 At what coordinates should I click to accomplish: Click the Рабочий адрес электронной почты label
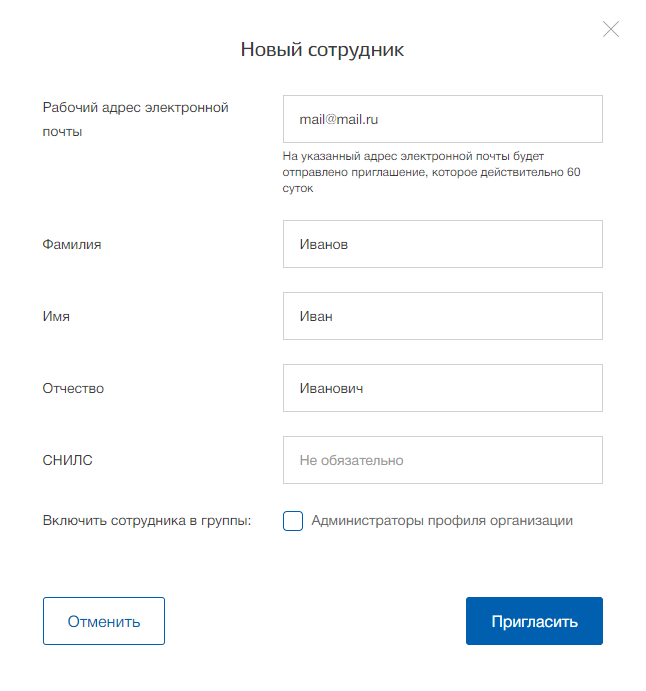(135, 119)
